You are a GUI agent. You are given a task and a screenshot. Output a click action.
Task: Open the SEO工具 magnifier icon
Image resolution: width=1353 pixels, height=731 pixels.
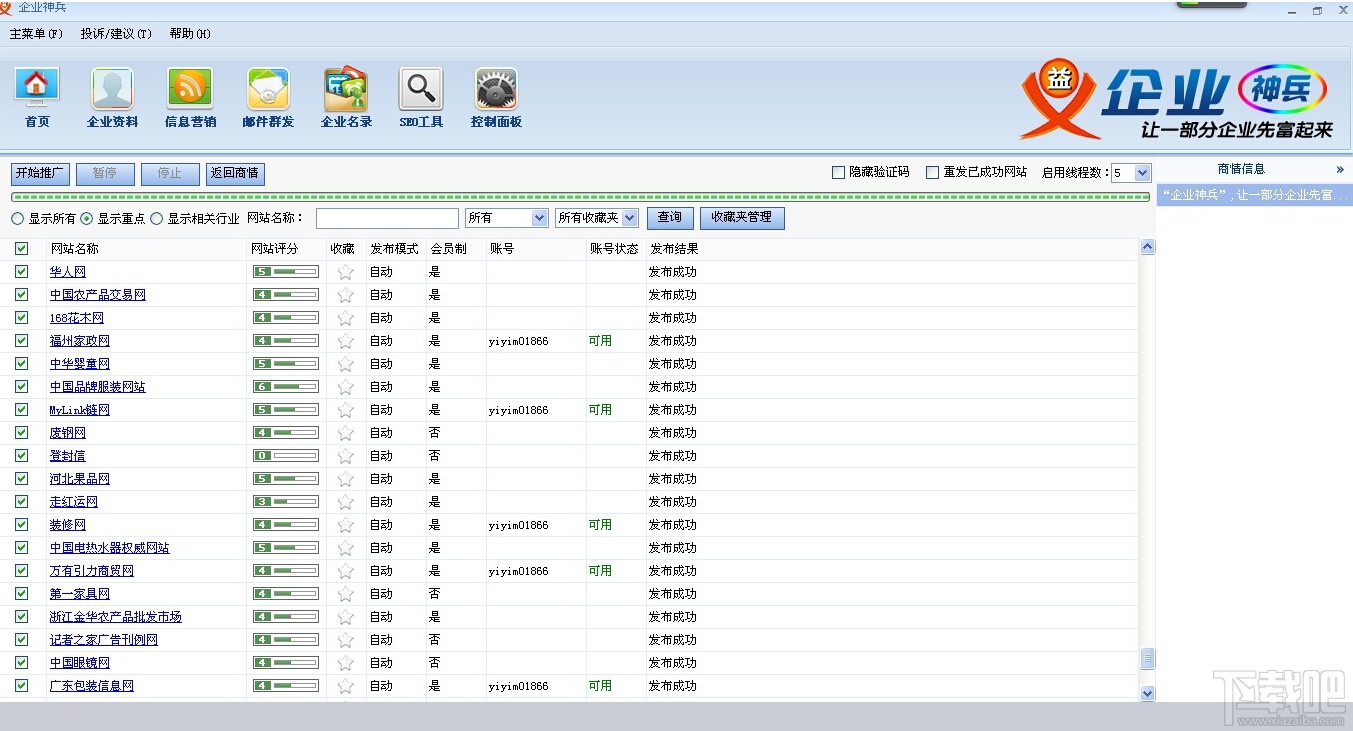[421, 98]
